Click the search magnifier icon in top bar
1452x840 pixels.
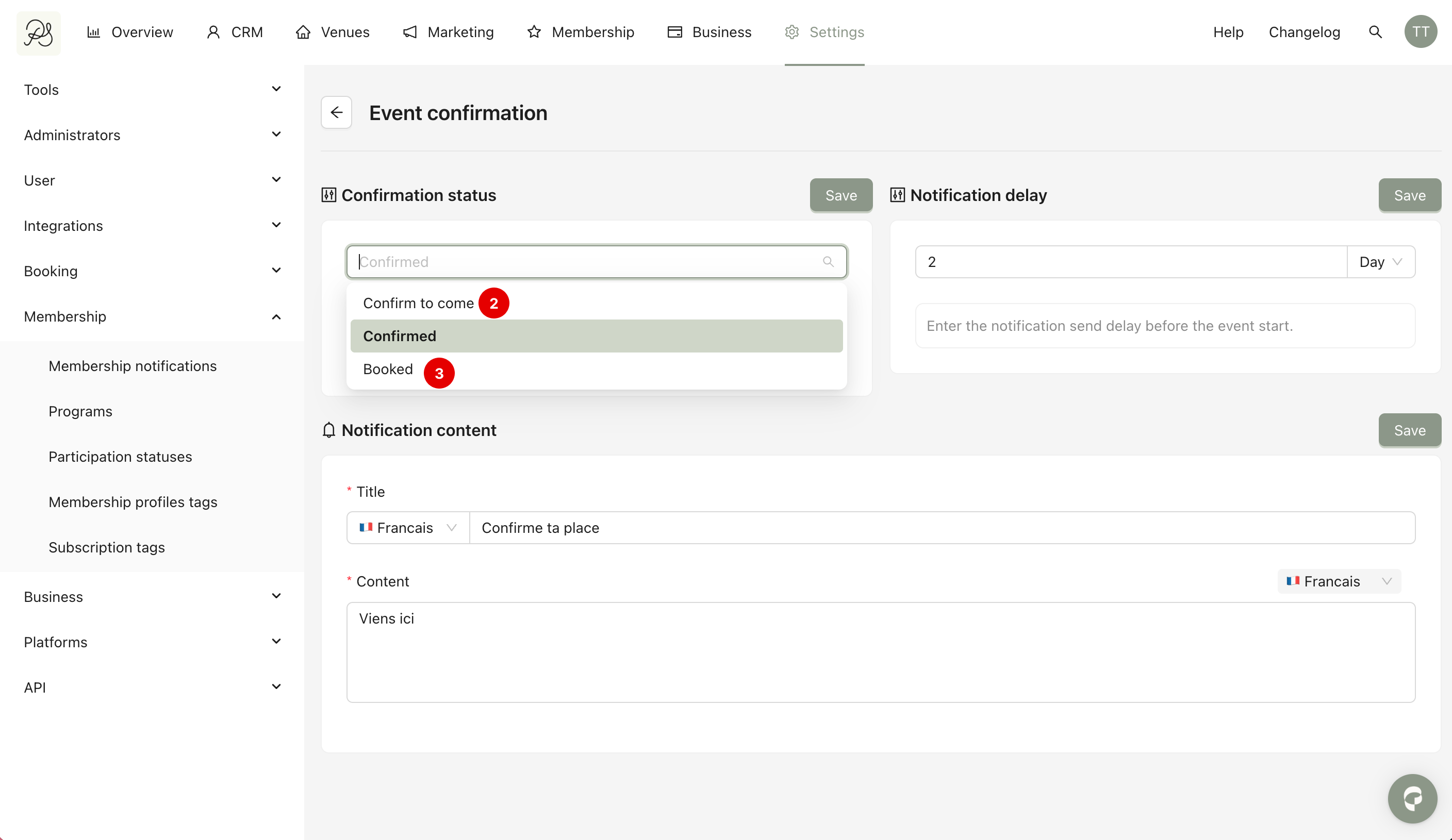click(1375, 32)
